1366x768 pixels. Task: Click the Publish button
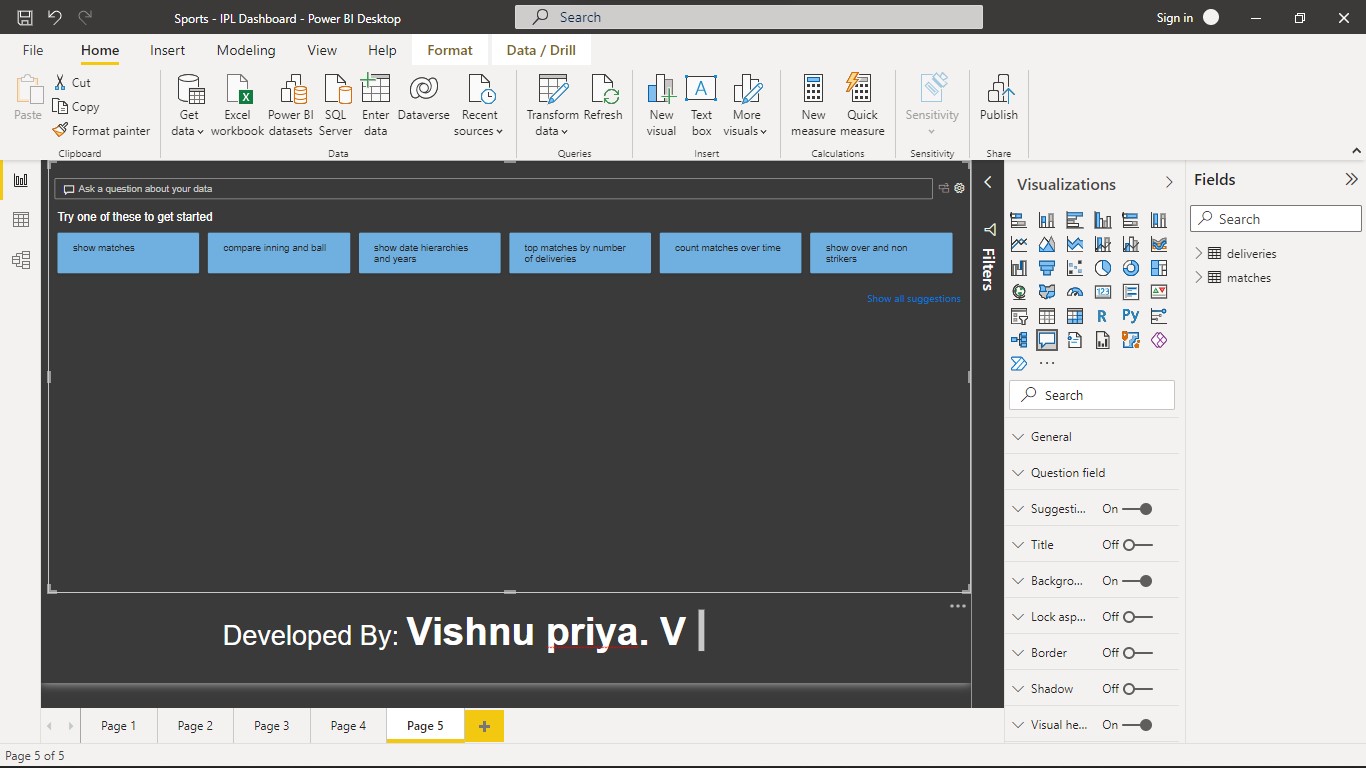pos(998,98)
